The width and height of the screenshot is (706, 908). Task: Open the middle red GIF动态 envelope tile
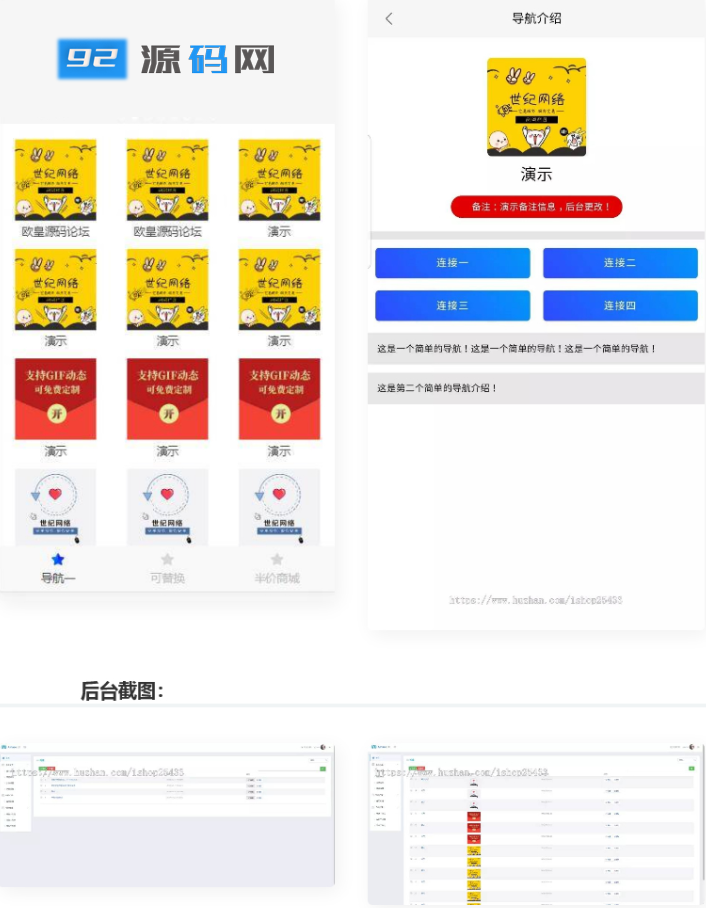point(167,399)
